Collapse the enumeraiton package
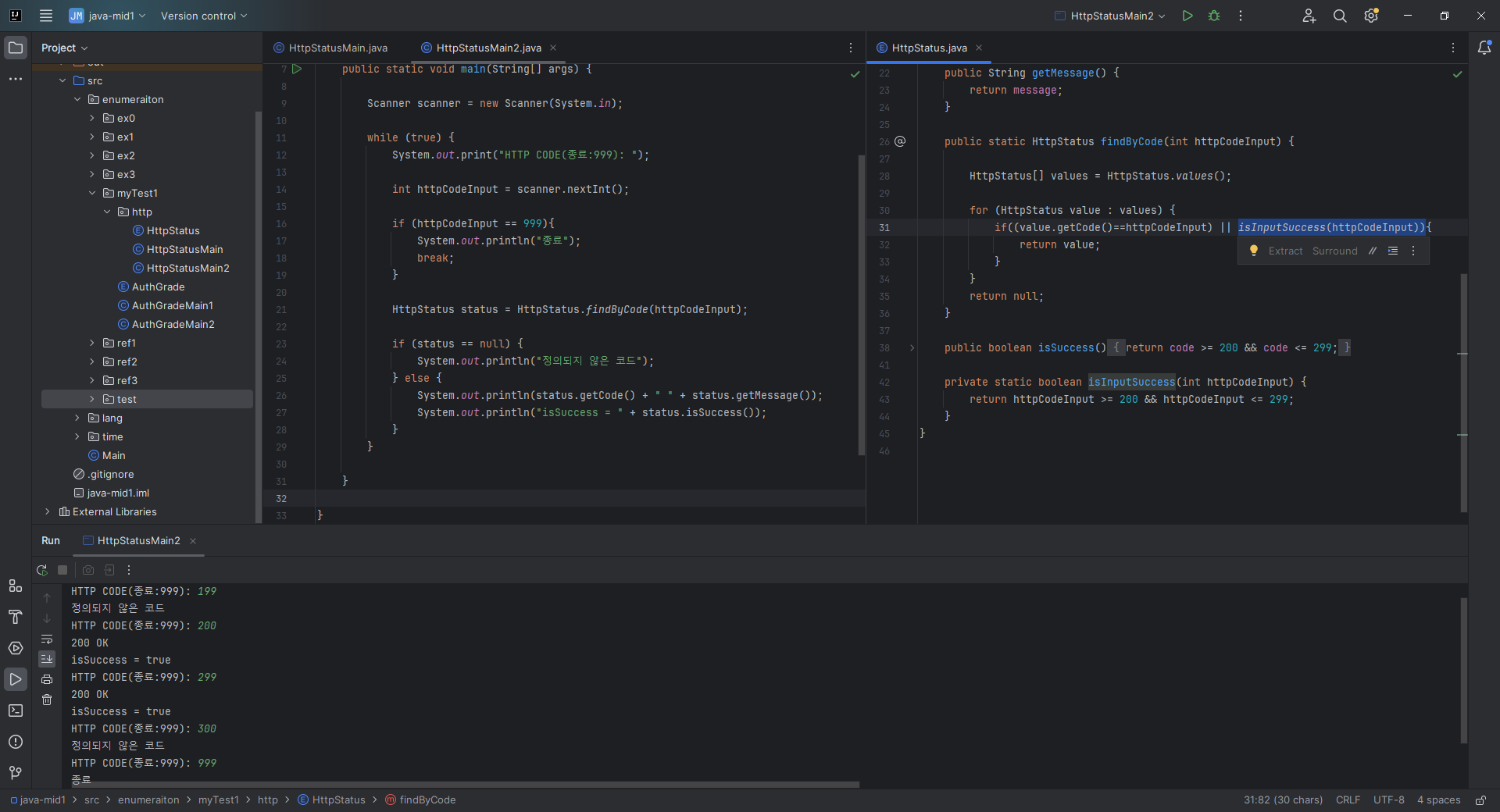 pos(77,99)
